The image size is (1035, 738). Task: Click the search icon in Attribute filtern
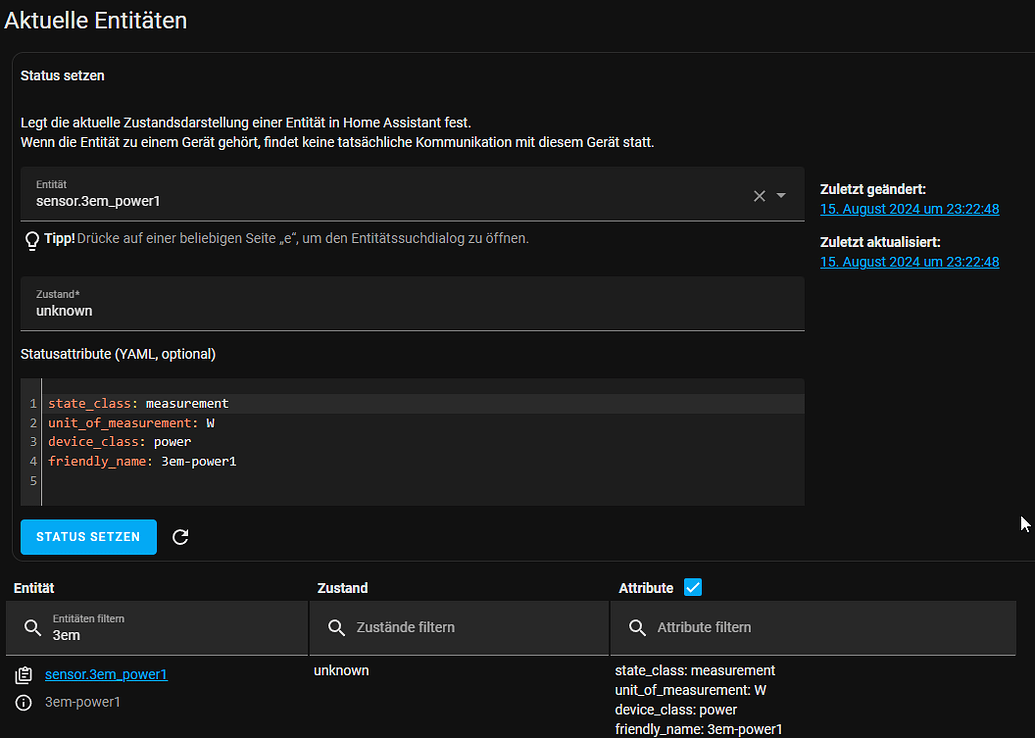pos(637,628)
